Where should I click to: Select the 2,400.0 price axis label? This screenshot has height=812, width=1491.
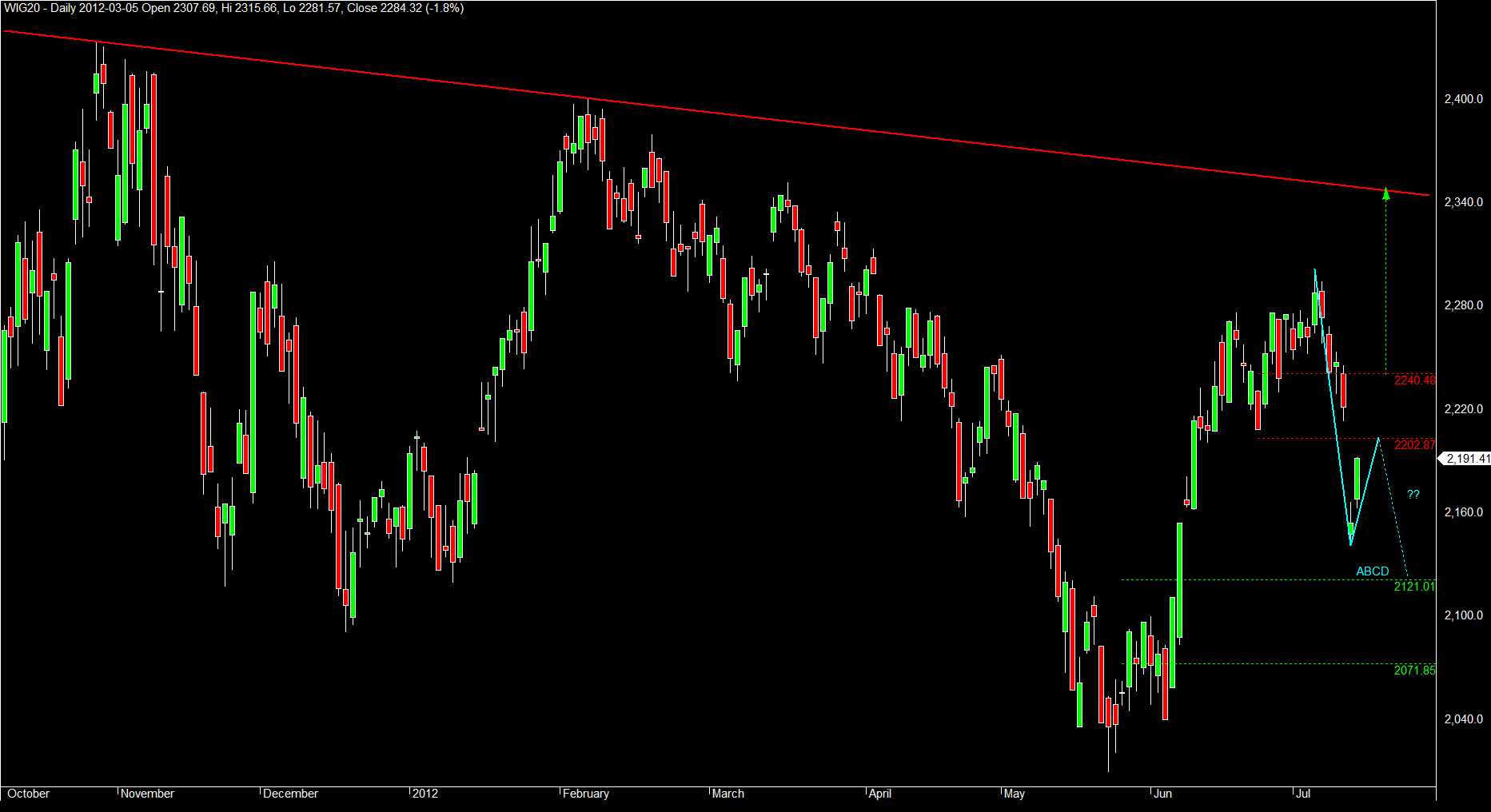(1464, 99)
